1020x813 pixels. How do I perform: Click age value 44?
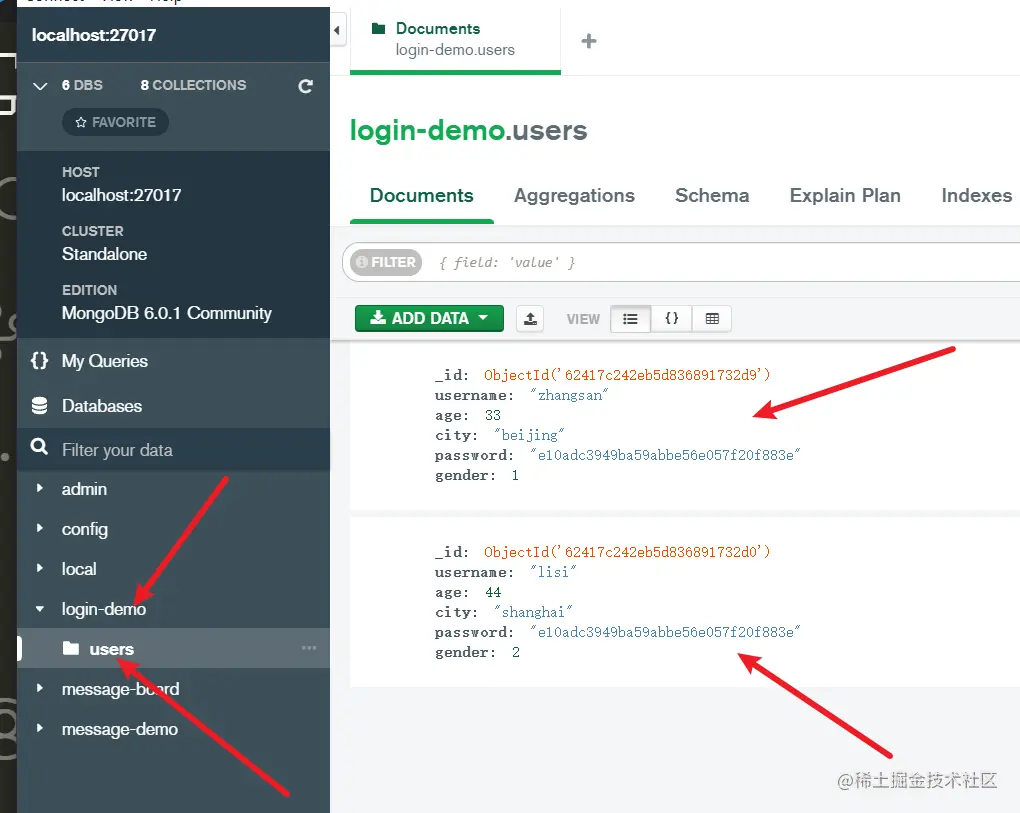493,593
